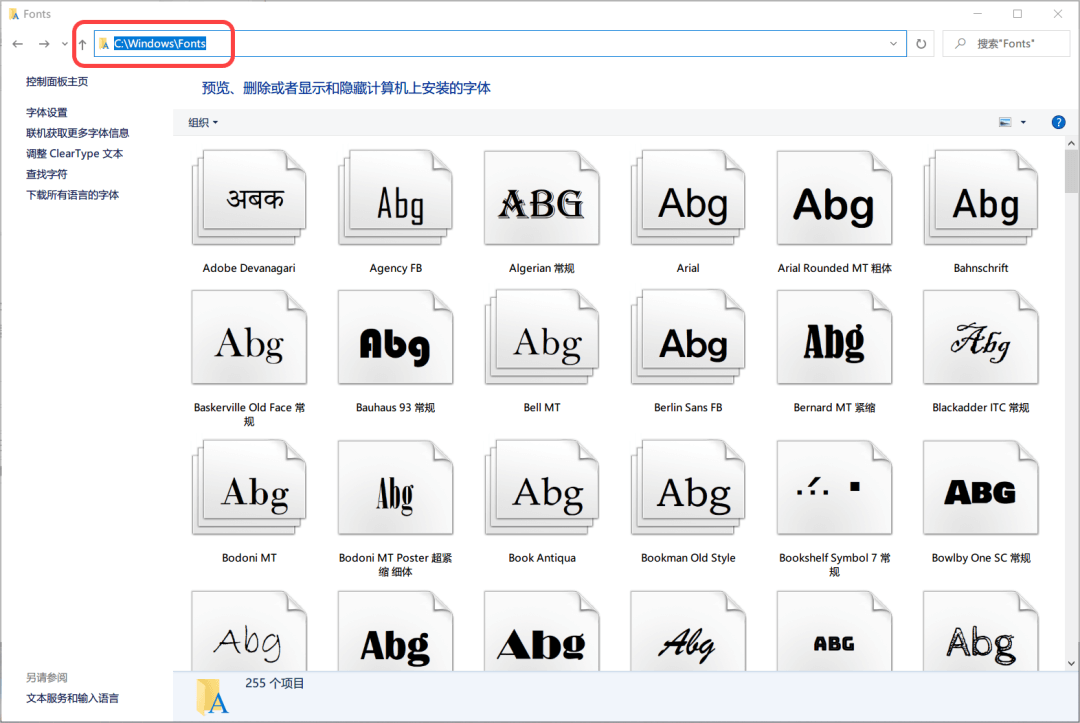
Task: Open the Agency FB font icon
Action: (395, 198)
